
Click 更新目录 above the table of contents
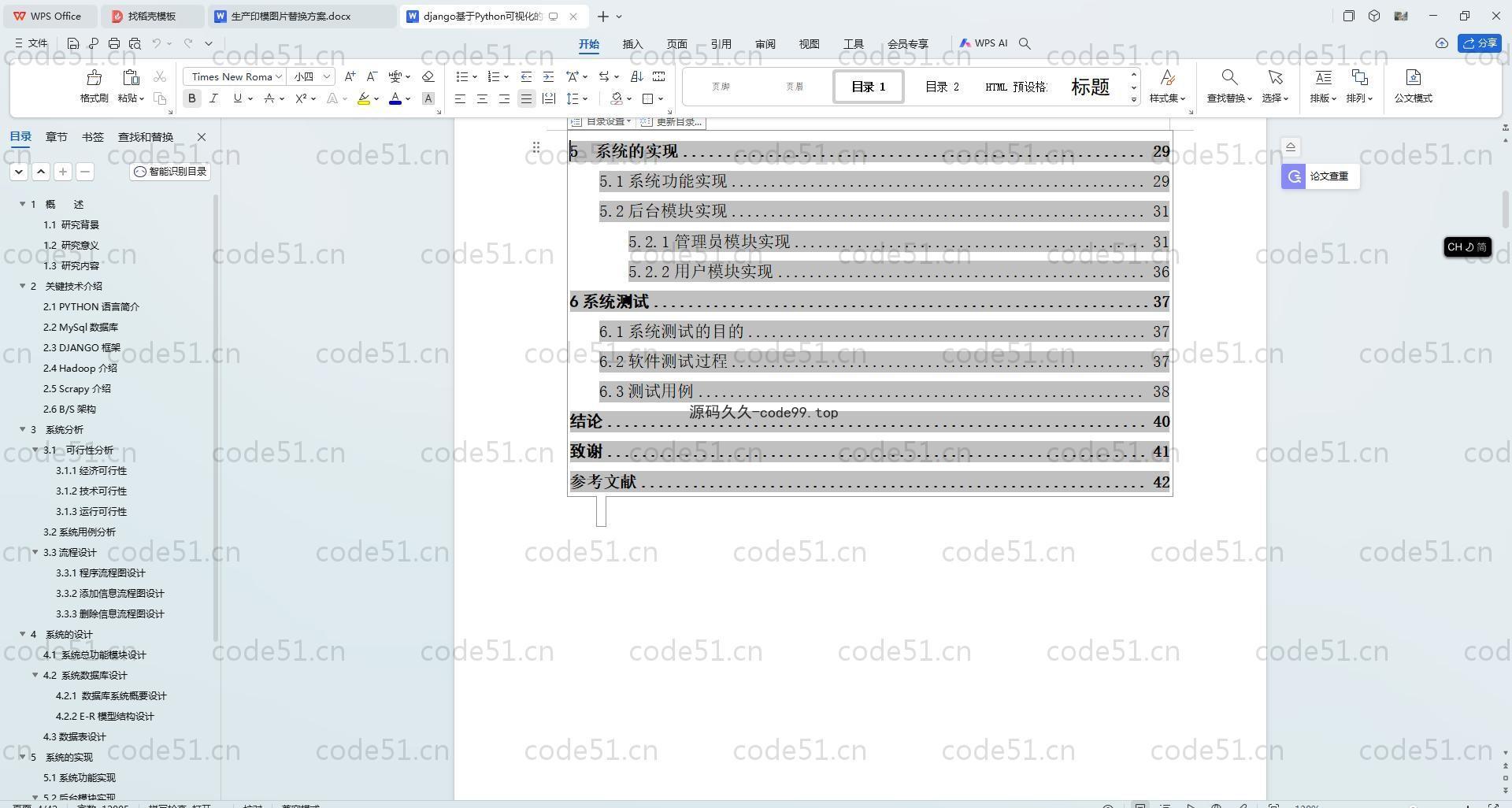point(671,122)
